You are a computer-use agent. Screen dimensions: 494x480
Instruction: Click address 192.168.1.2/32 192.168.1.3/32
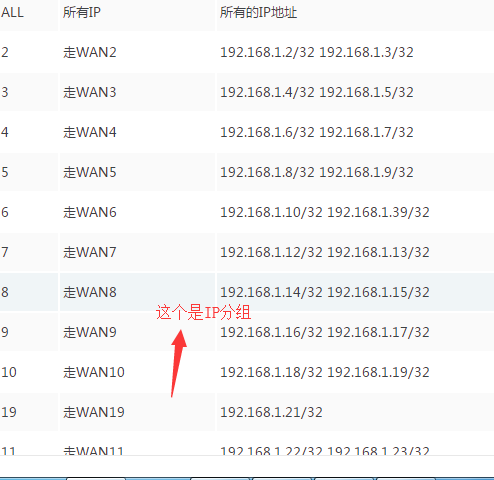point(317,52)
